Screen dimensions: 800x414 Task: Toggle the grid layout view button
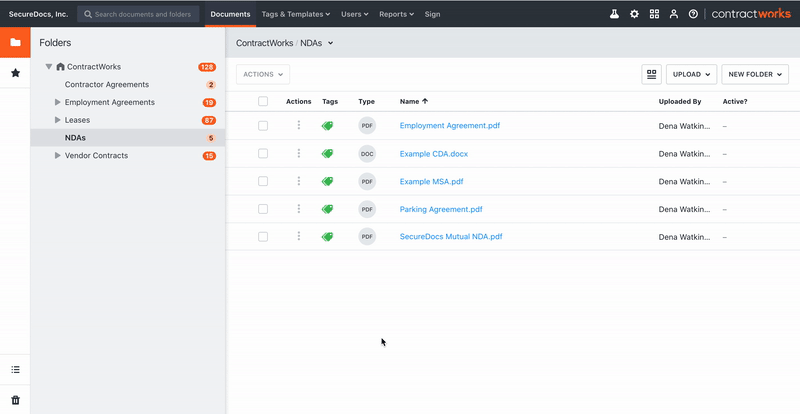tap(652, 75)
